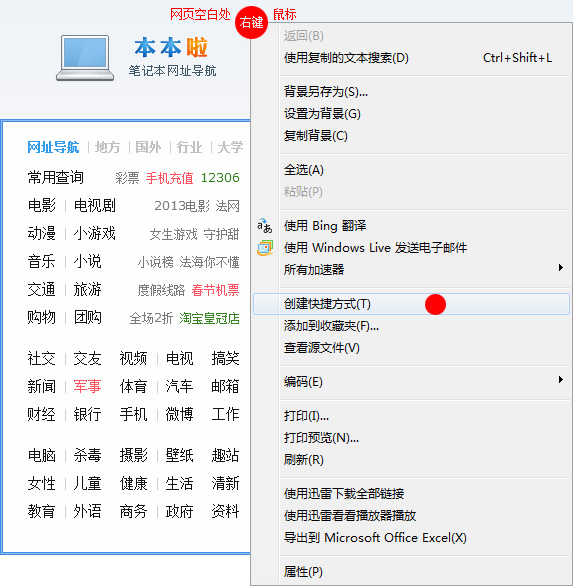Open the 军事 category link
The height and width of the screenshot is (586, 573).
click(87, 386)
